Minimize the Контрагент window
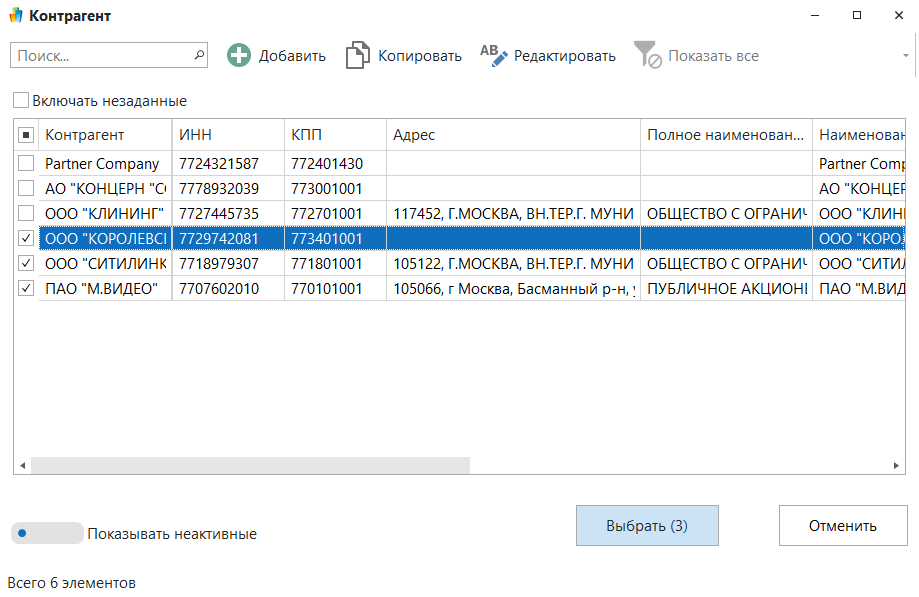Viewport: 919px width, 597px height. (x=811, y=16)
